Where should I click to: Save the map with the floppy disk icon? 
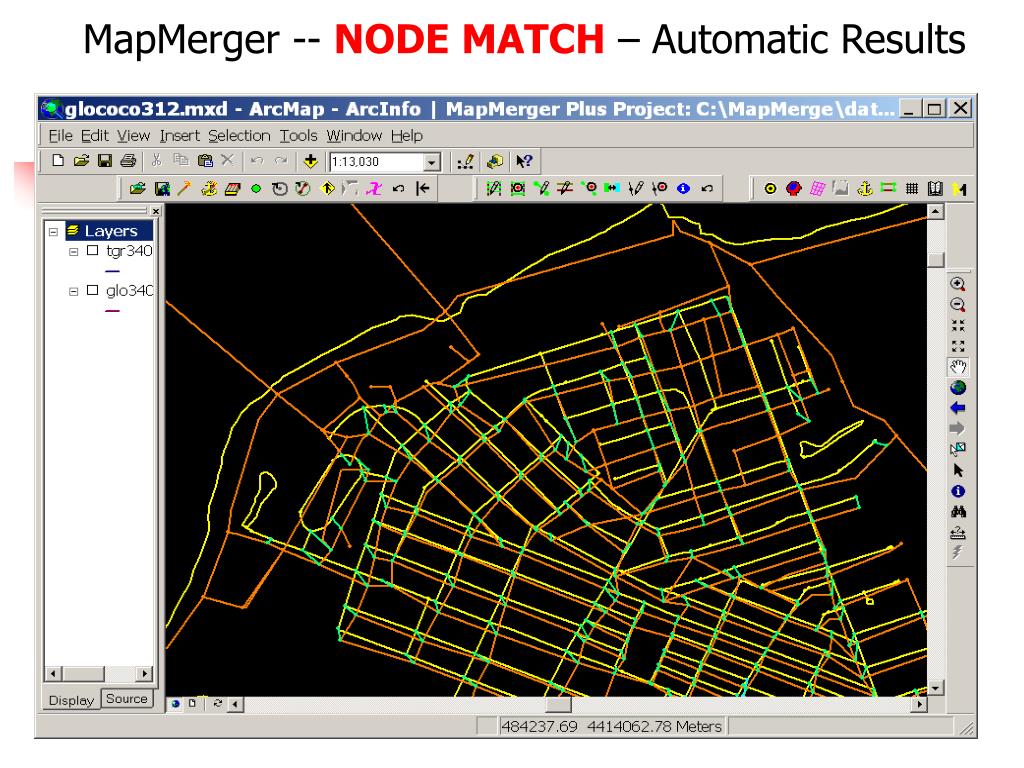pos(104,161)
